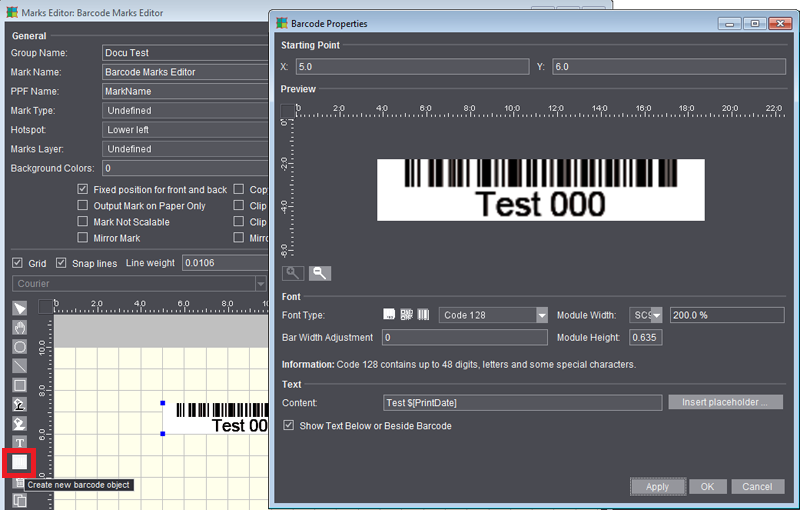Click the Apply button
800x510 pixels.
(x=657, y=487)
